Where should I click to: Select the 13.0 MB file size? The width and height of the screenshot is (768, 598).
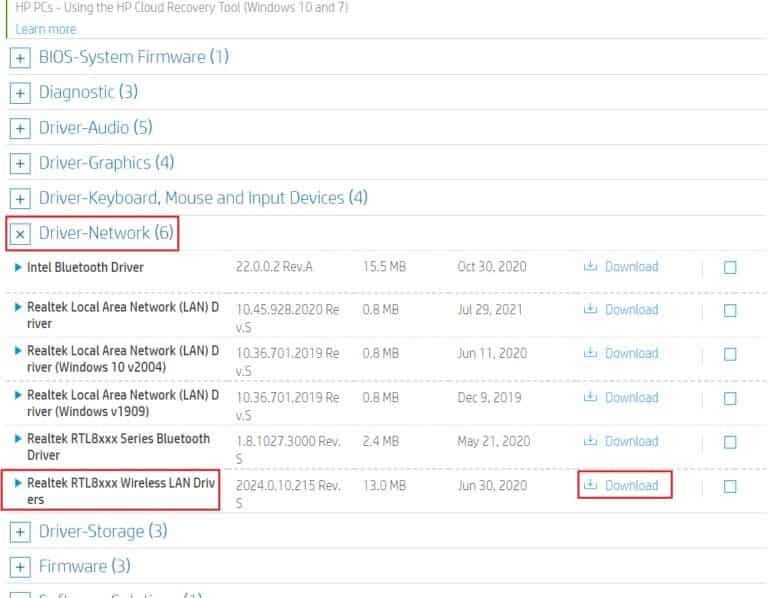[x=384, y=485]
